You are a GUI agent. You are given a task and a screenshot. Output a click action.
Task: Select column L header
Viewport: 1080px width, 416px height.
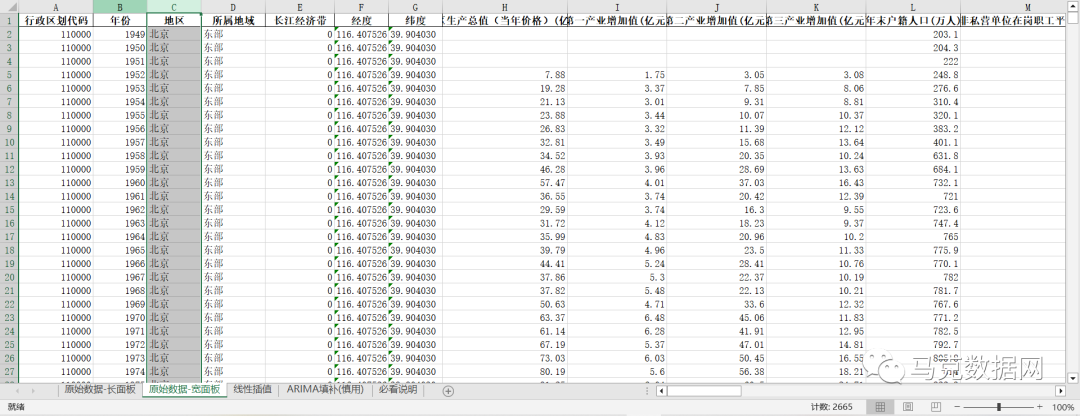913,6
